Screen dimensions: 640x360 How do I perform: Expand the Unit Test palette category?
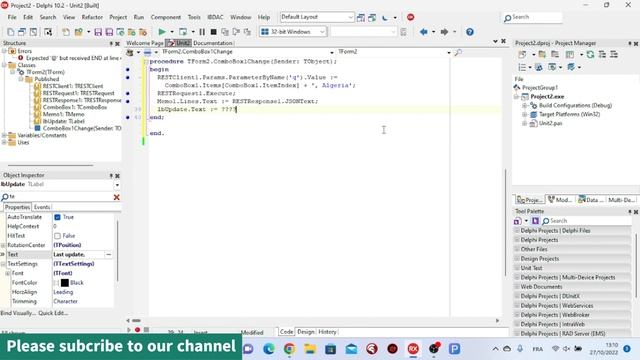[517, 268]
